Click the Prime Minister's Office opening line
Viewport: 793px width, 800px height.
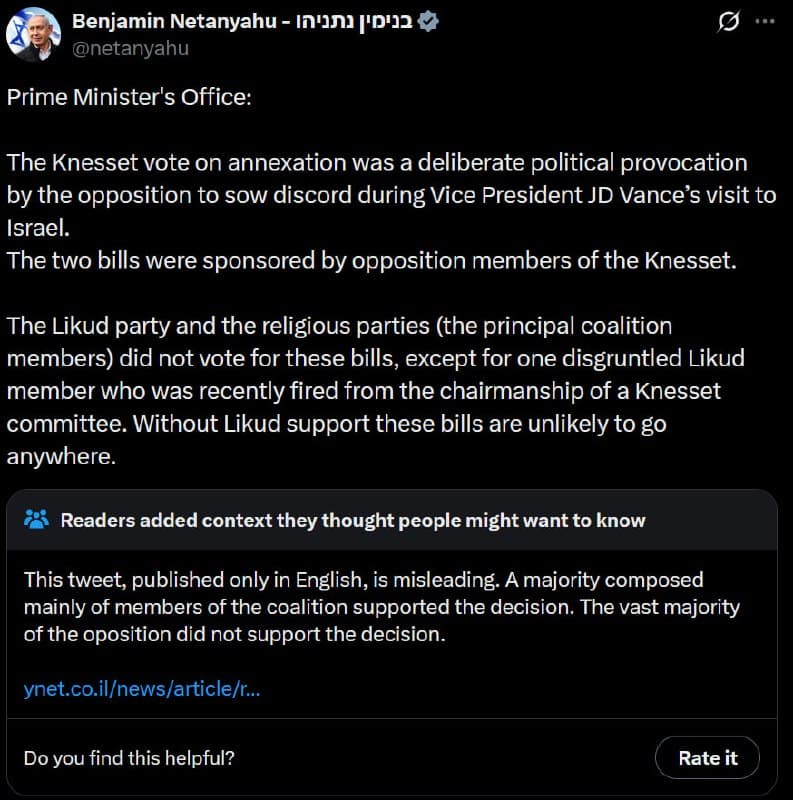pos(130,98)
